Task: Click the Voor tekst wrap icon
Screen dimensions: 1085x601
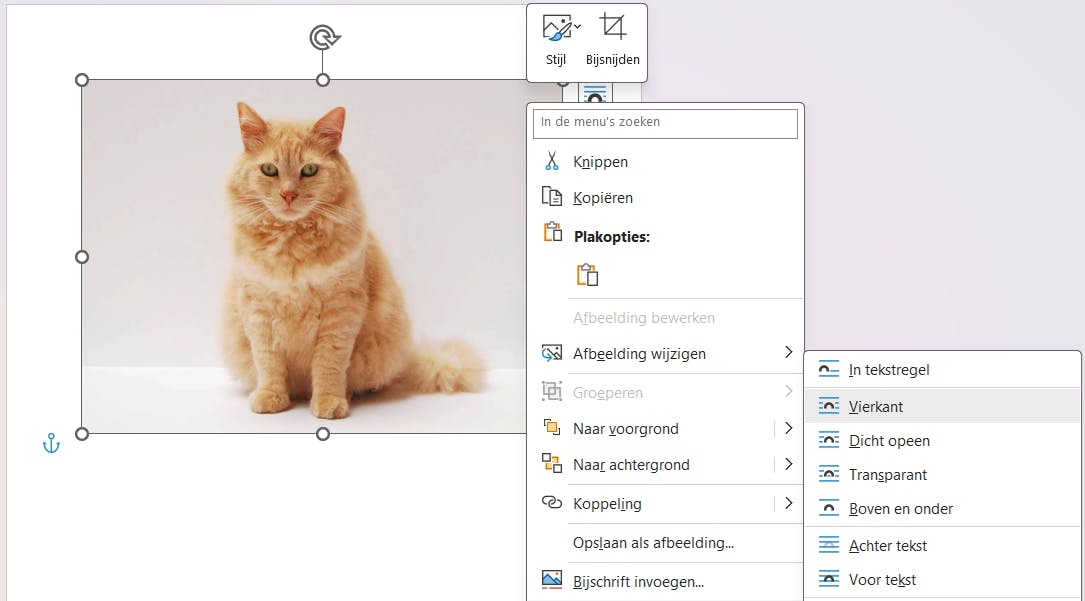Action: (x=828, y=579)
